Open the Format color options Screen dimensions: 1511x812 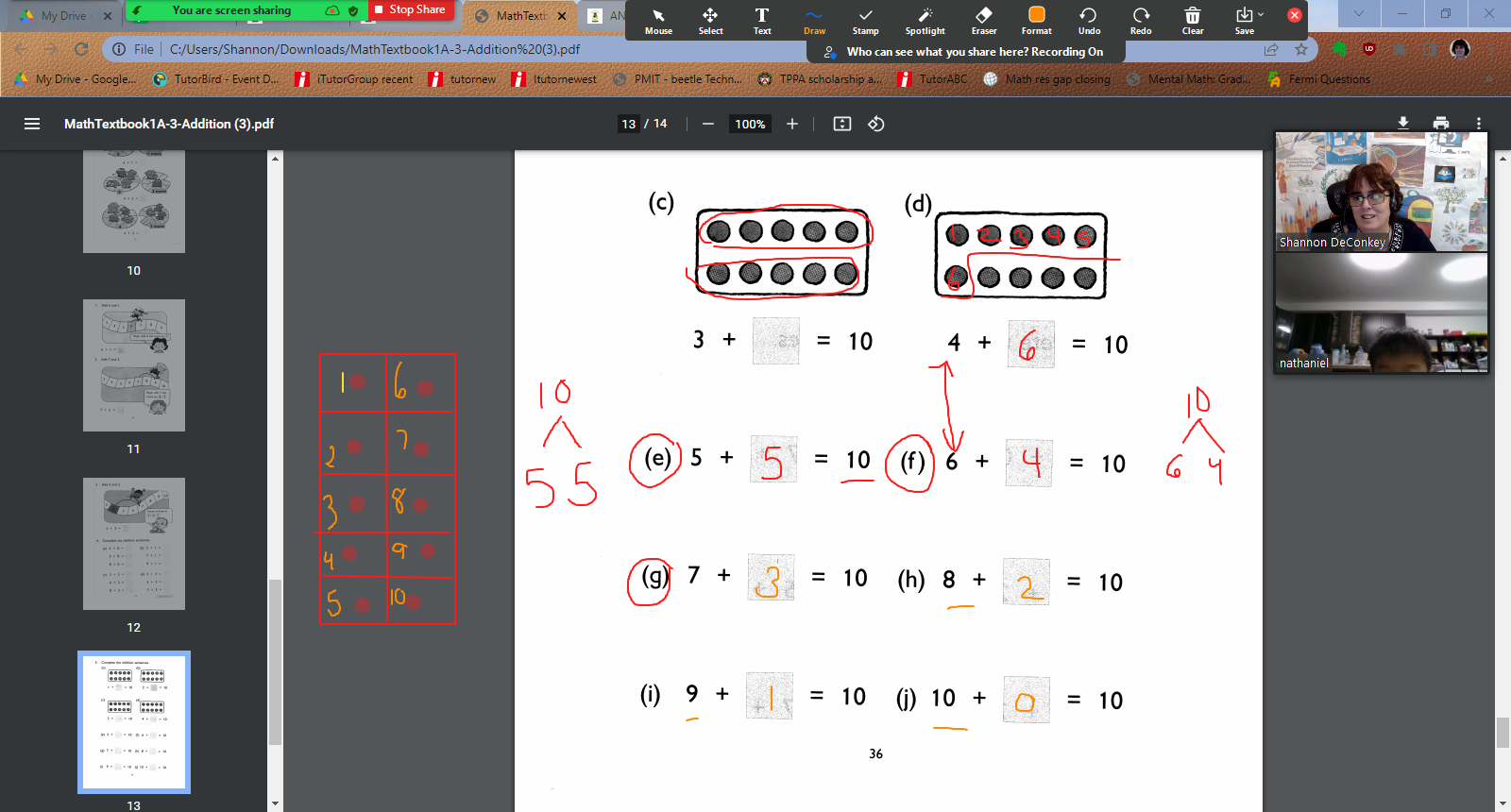pos(1036,20)
